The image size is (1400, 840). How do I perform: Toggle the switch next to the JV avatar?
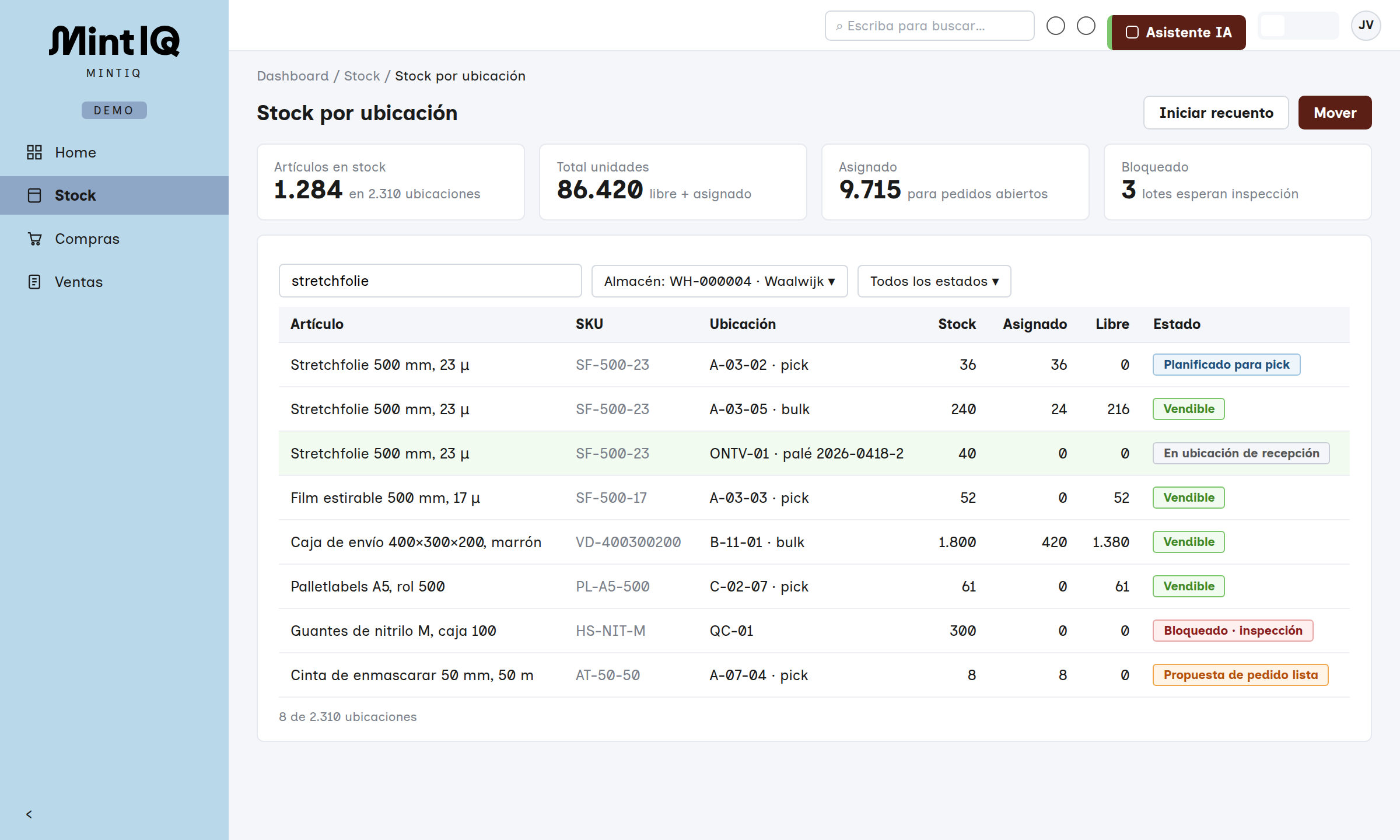1298,26
